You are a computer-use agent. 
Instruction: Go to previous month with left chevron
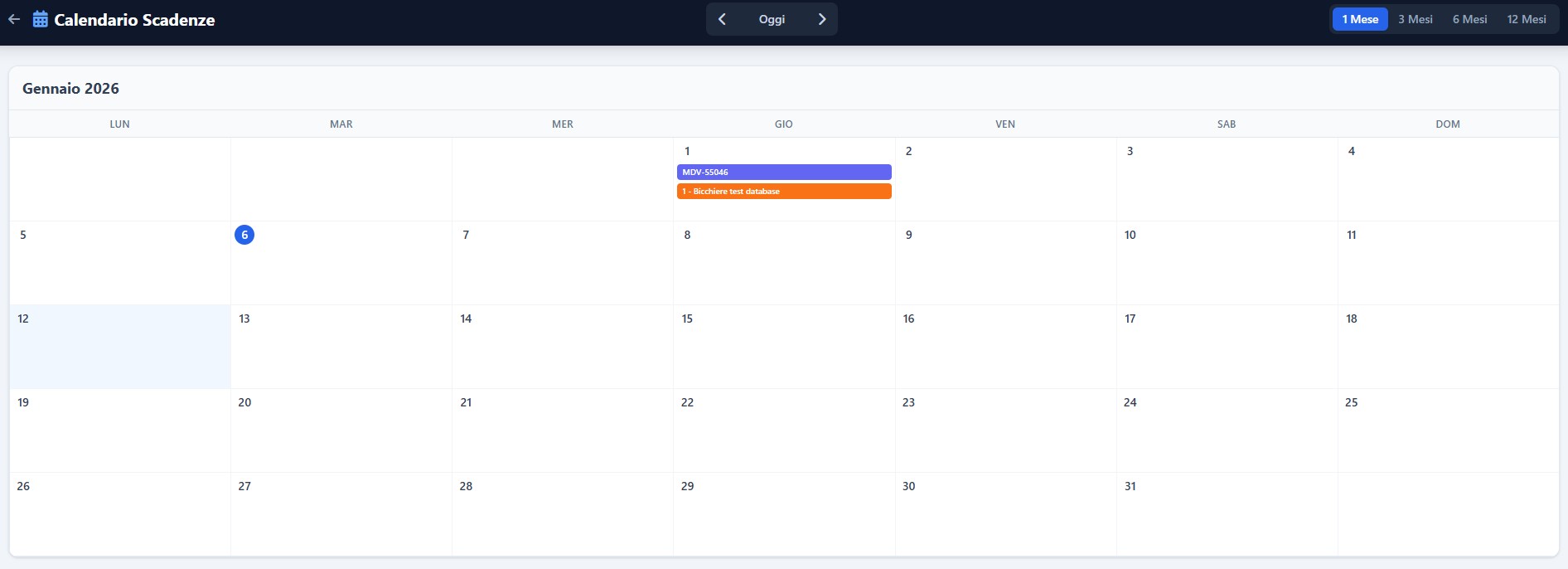click(x=722, y=19)
